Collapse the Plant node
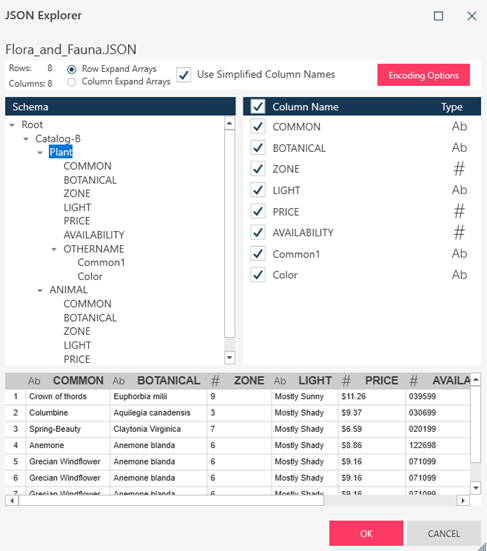Image resolution: width=487 pixels, height=551 pixels. click(x=40, y=153)
